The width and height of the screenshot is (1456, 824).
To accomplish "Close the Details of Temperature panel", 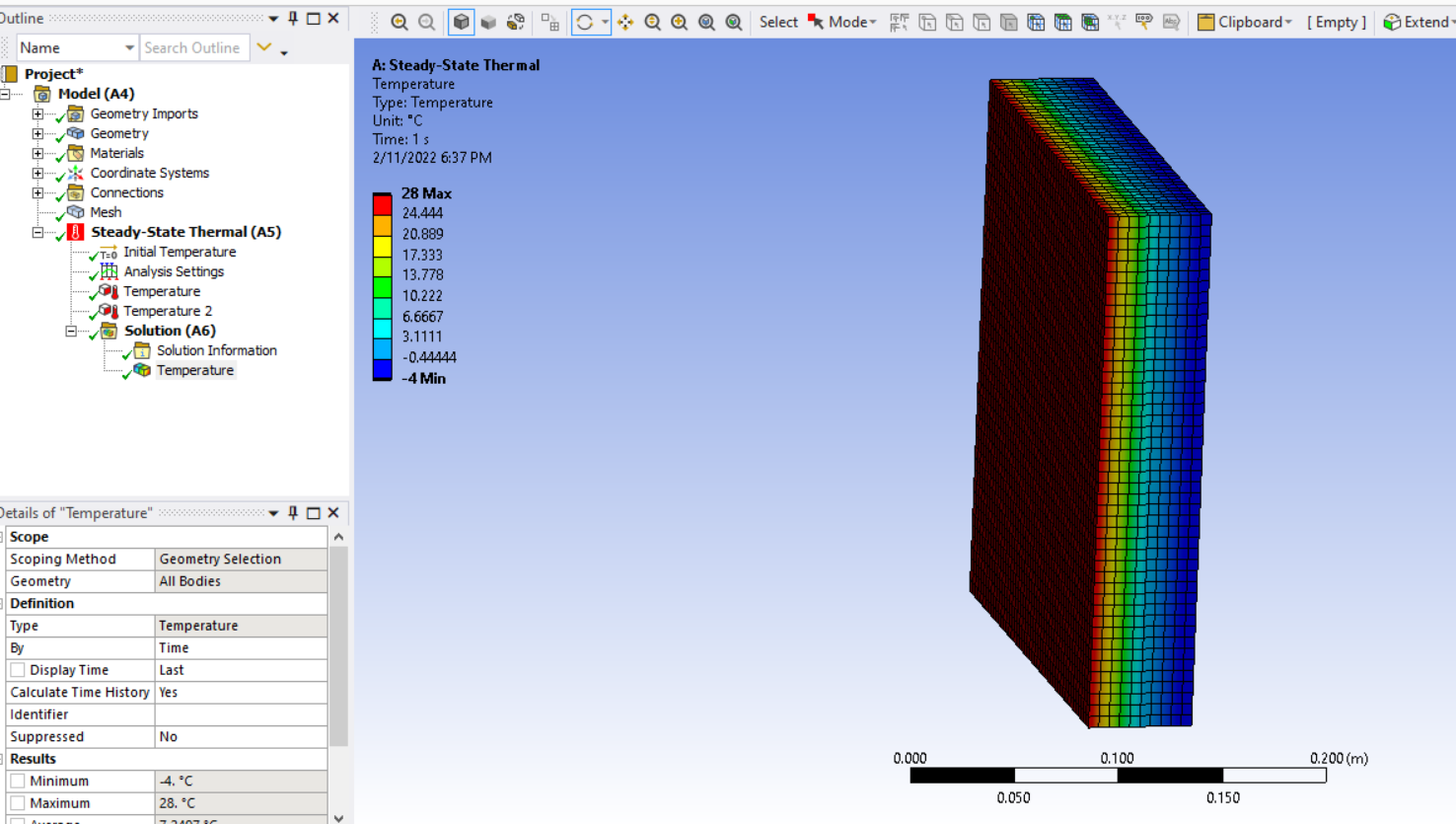I will (x=333, y=512).
